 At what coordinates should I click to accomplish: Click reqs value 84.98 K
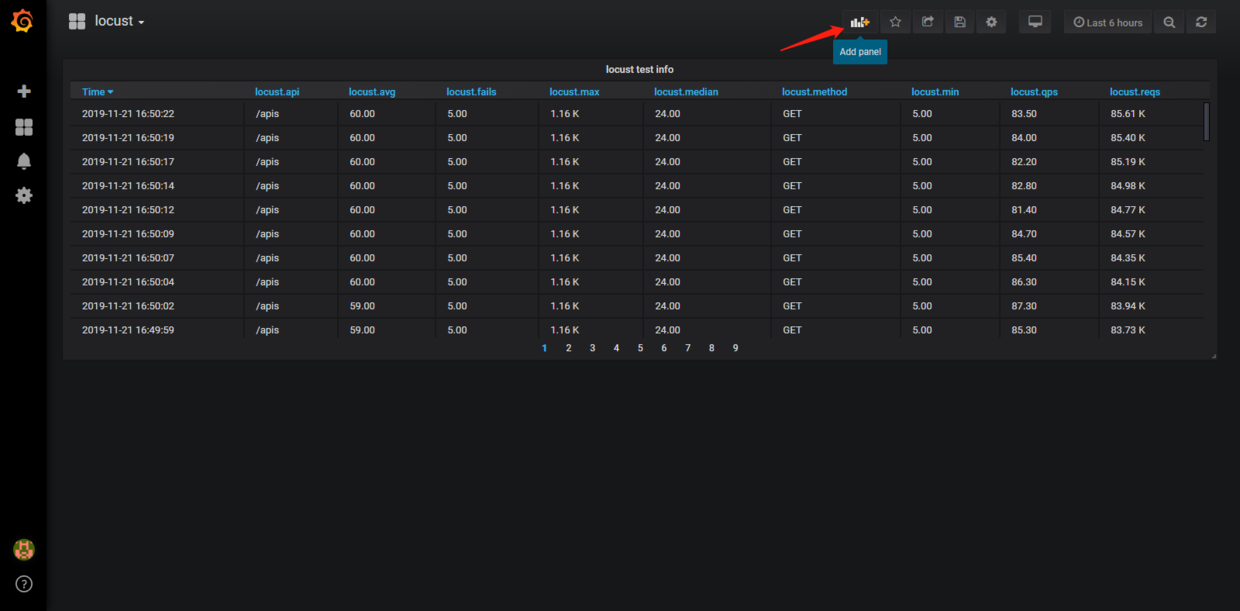[x=1128, y=186]
